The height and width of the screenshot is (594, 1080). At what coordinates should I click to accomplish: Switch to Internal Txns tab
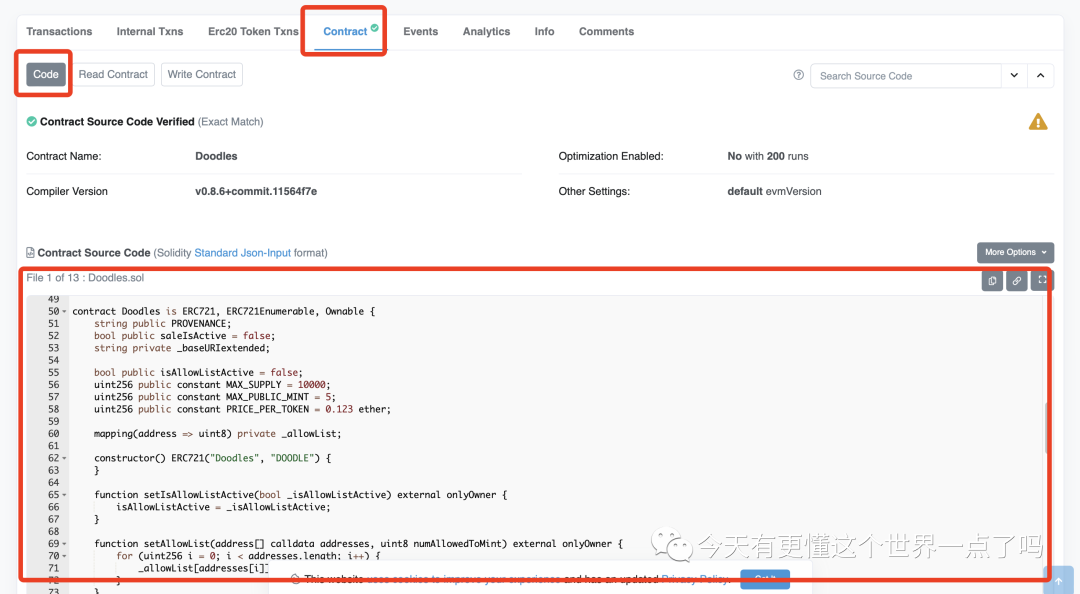(149, 32)
